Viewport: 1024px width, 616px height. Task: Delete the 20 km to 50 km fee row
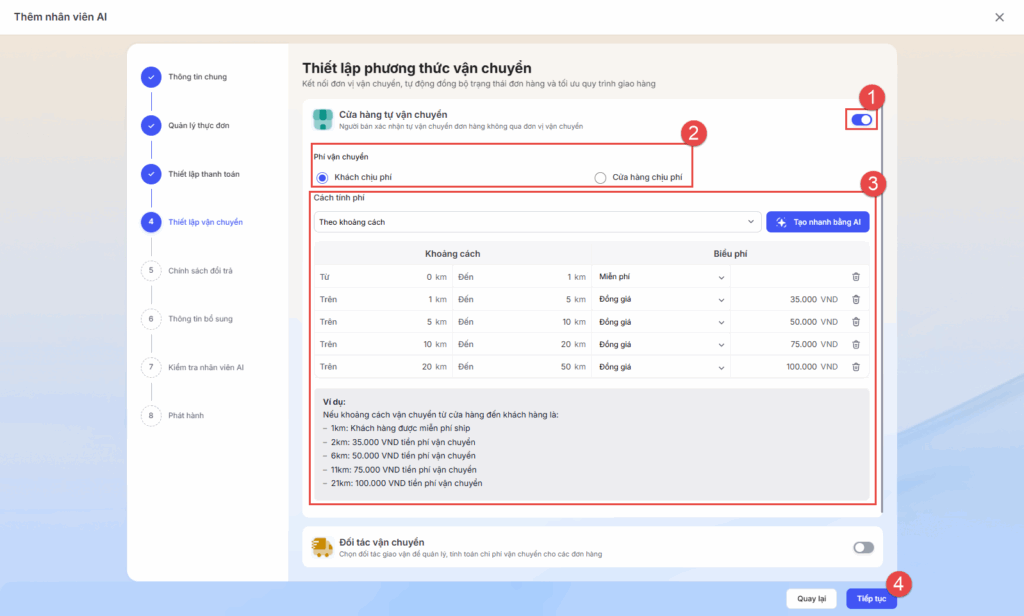pos(856,367)
